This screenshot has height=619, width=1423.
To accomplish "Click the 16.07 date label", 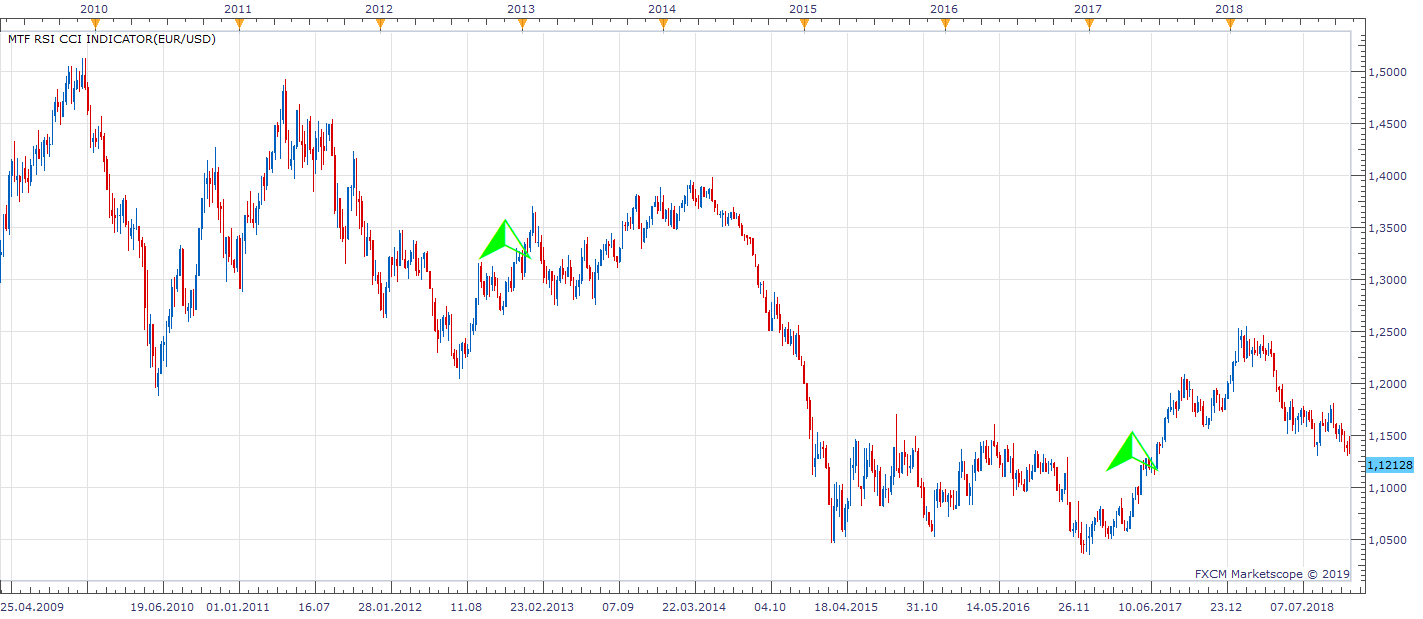I will point(314,607).
